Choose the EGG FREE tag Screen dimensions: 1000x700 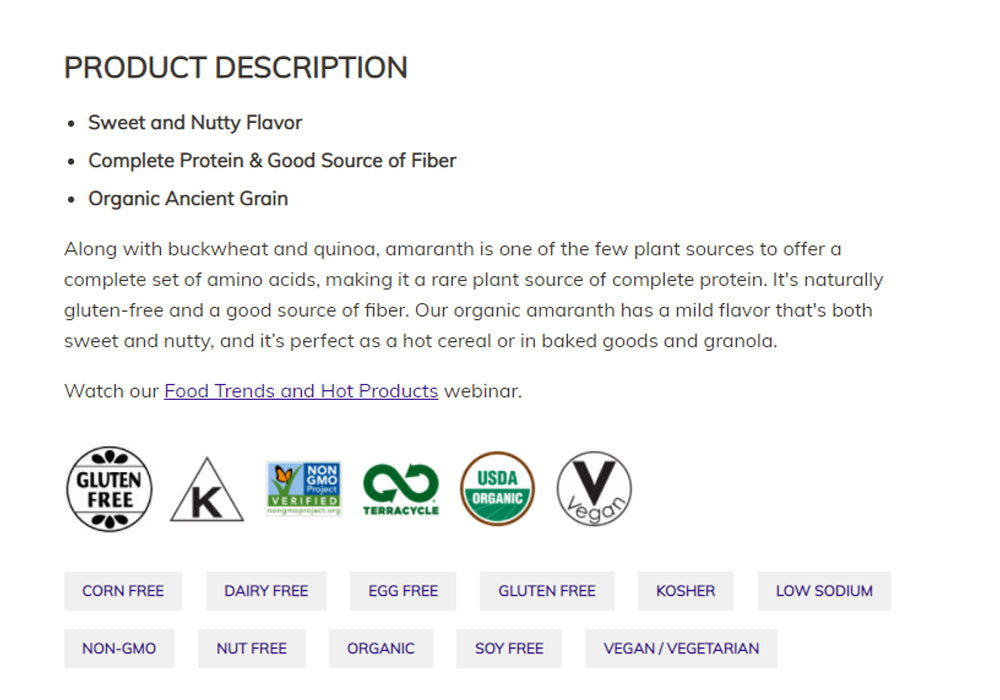point(403,591)
